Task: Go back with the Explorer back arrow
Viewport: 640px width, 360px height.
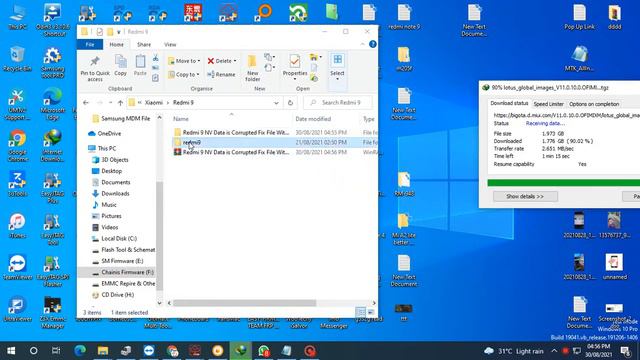Action: pyautogui.click(x=86, y=102)
